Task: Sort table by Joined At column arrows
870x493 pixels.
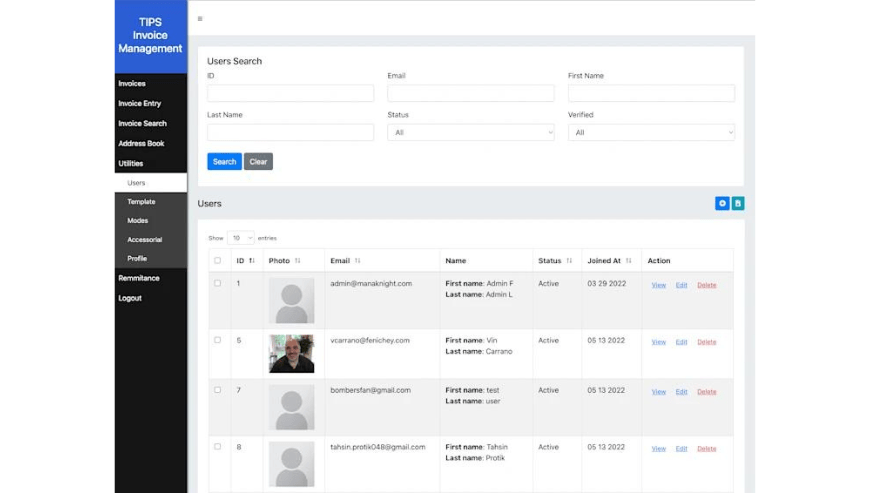Action: 629,261
